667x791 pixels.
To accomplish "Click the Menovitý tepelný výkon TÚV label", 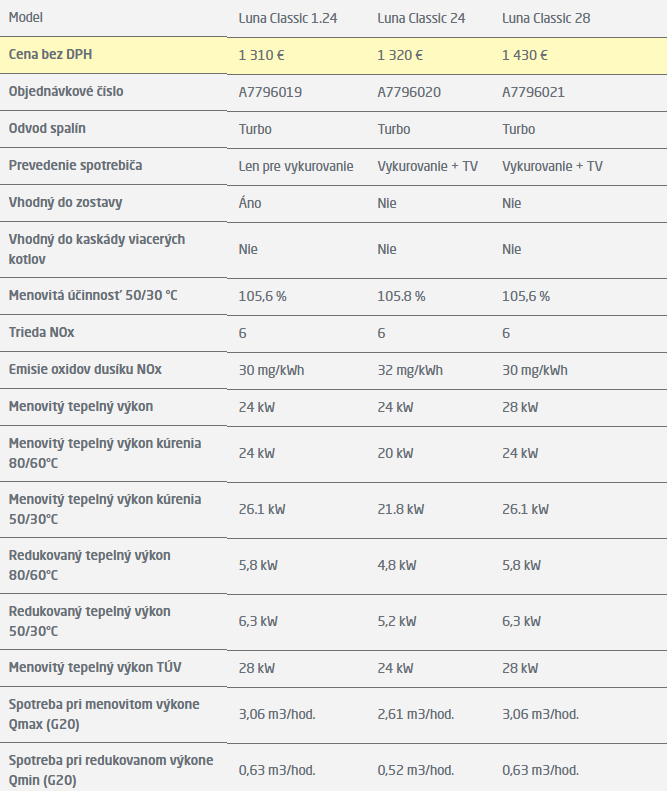I will point(95,666).
